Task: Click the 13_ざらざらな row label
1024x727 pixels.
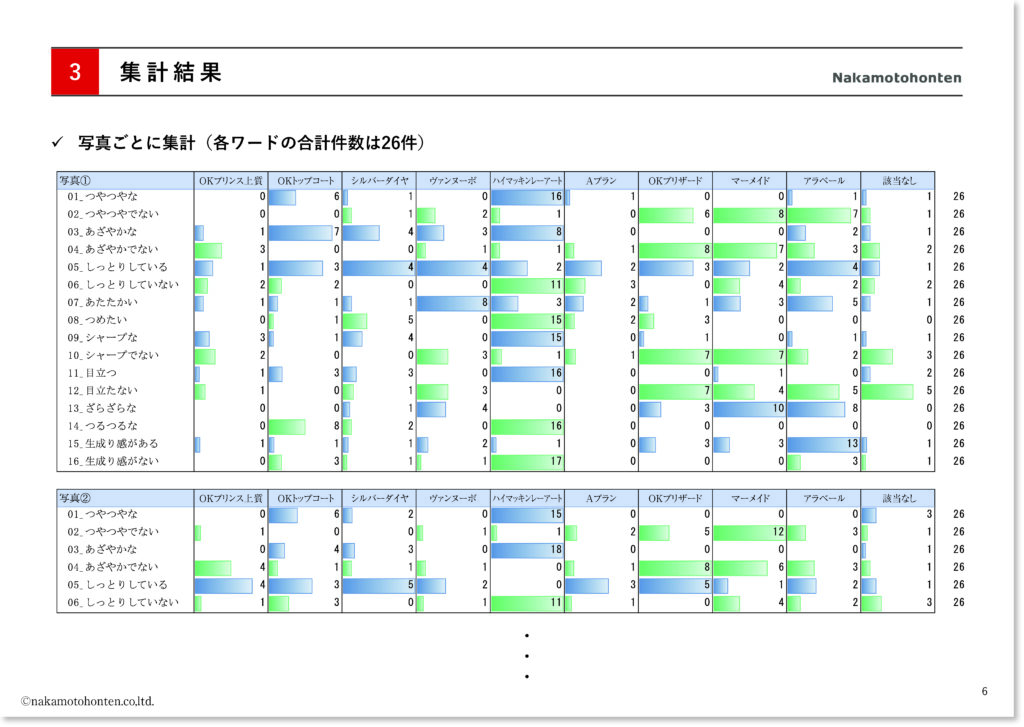Action: (105, 408)
